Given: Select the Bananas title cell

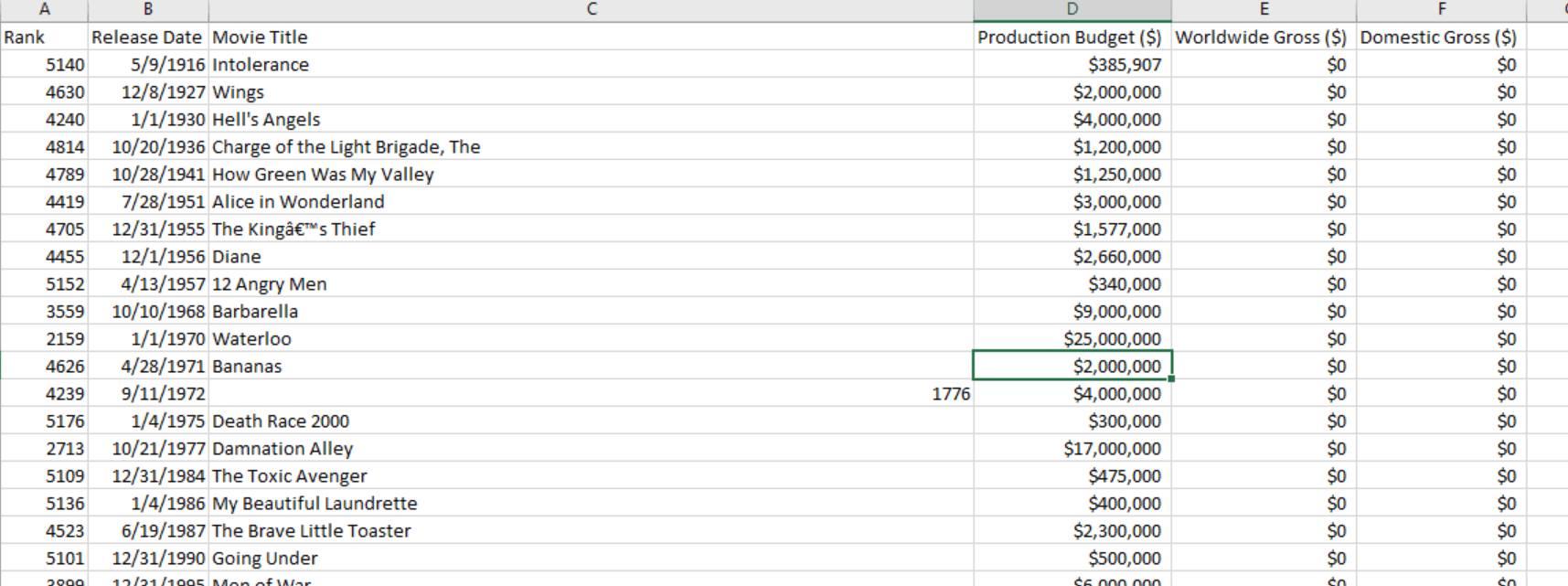Looking at the screenshot, I should click(592, 366).
